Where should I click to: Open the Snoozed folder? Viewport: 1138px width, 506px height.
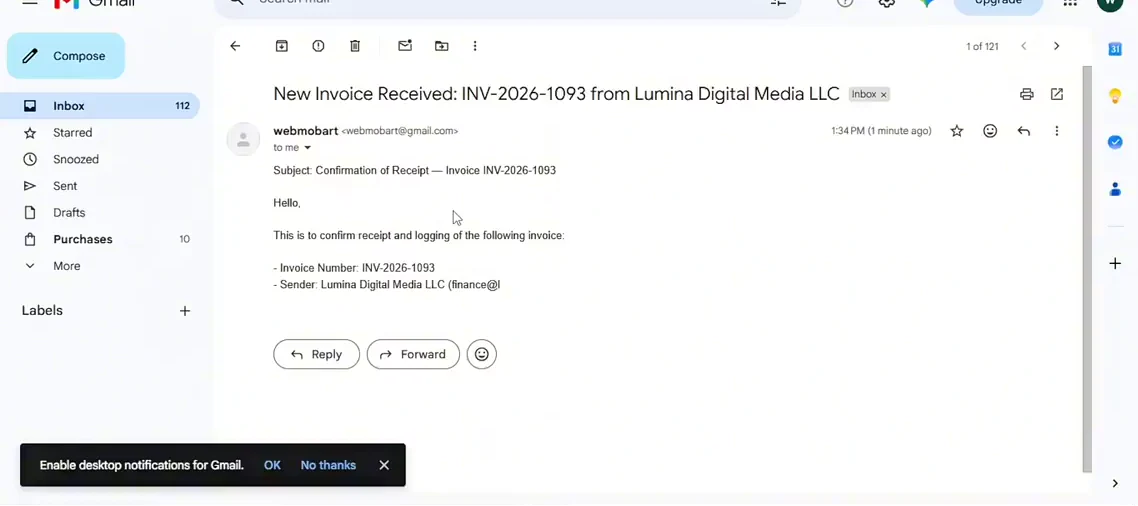(x=99, y=159)
